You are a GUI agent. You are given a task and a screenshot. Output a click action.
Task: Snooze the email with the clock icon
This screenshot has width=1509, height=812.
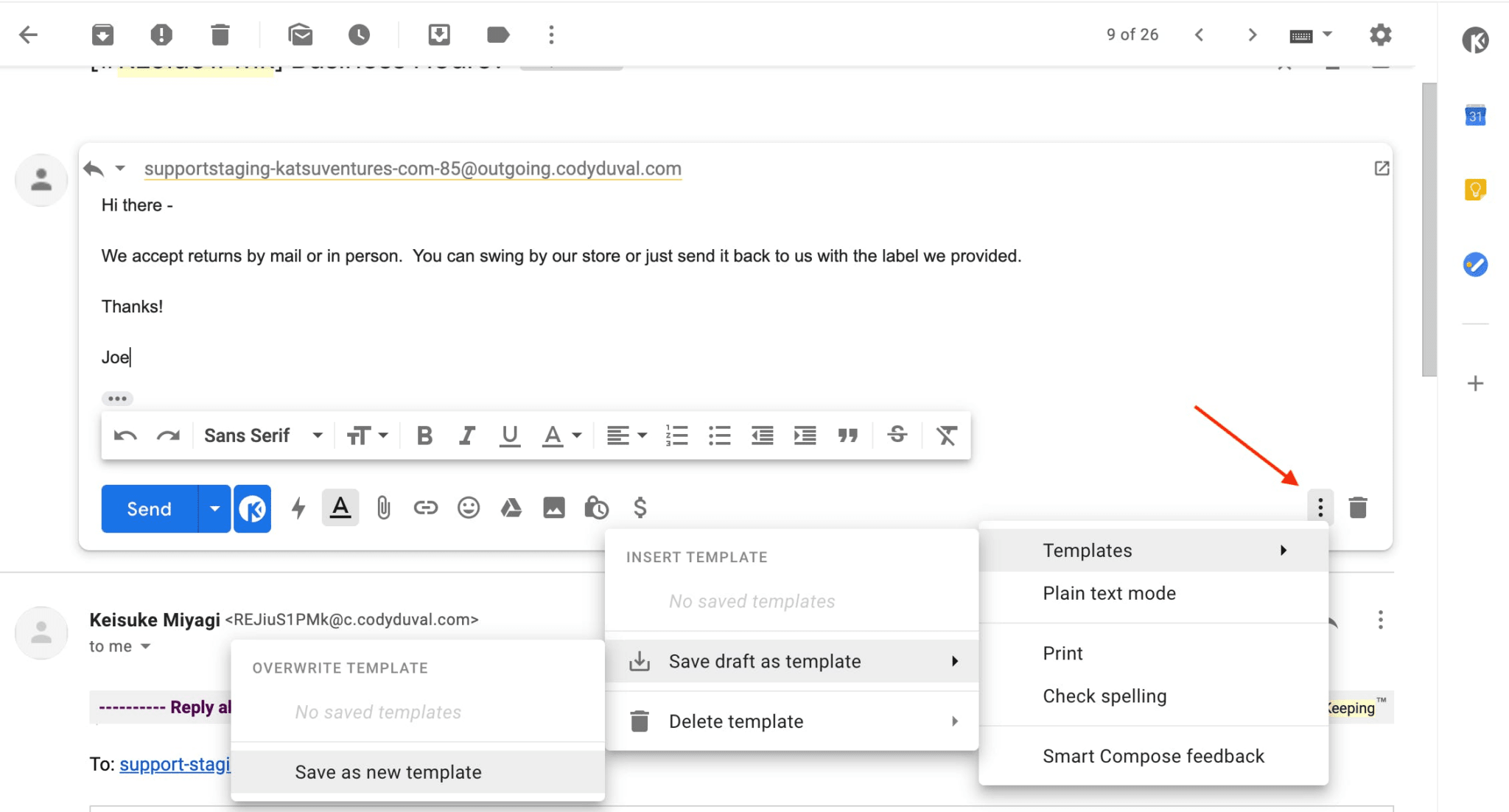pyautogui.click(x=359, y=35)
